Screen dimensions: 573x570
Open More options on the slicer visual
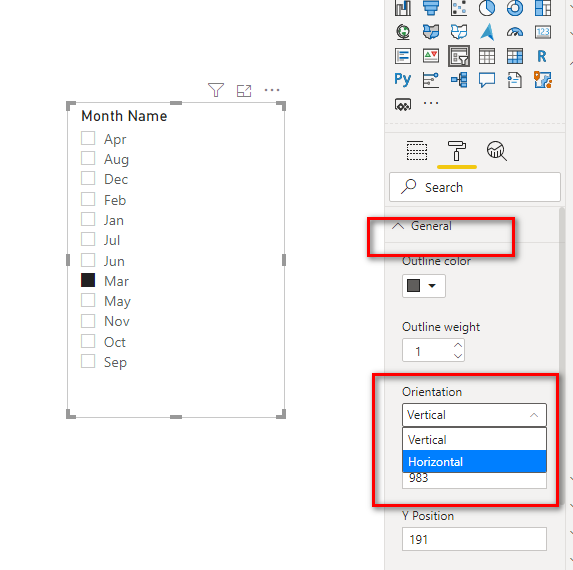[x=272, y=90]
